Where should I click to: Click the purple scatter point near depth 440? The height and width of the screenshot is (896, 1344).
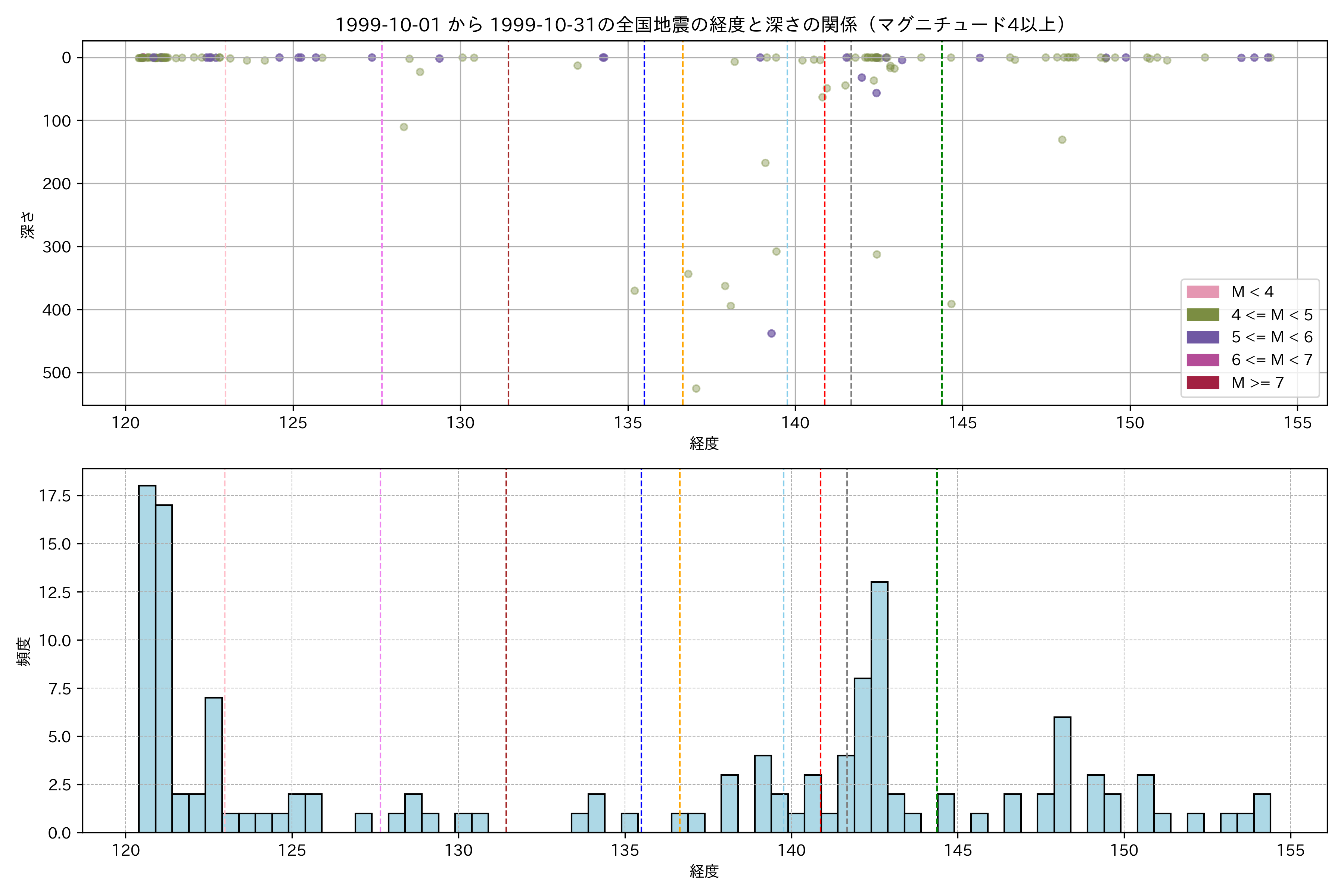(771, 333)
